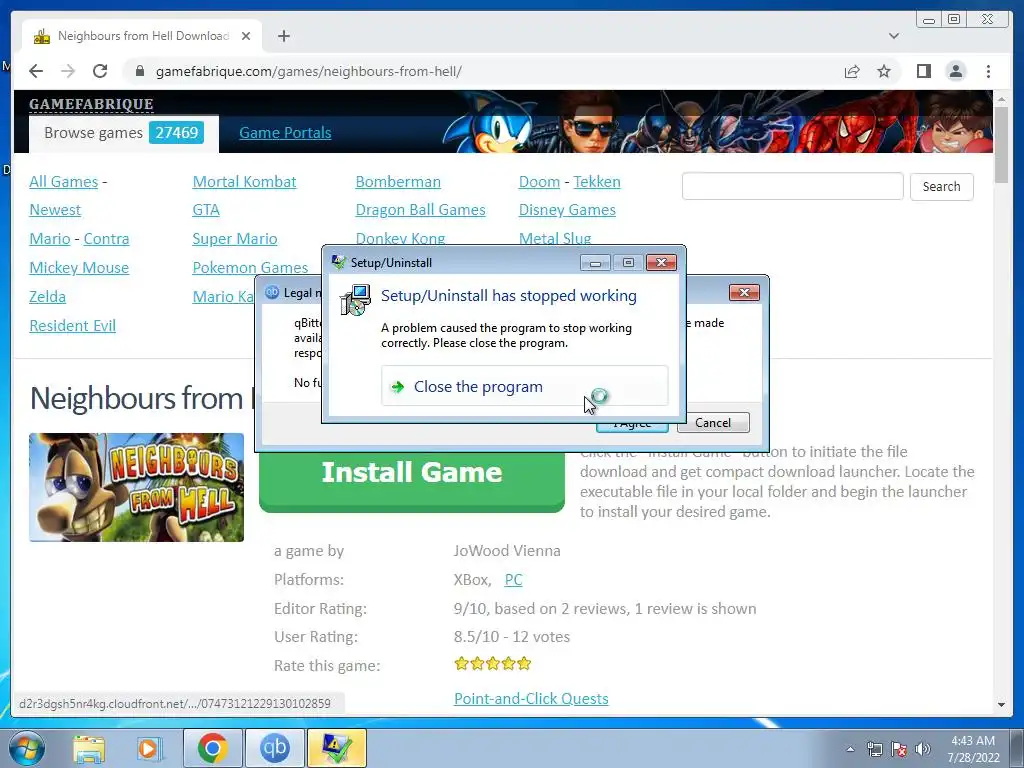1024x768 pixels.
Task: Click the address bar URL
Action: pos(308,71)
